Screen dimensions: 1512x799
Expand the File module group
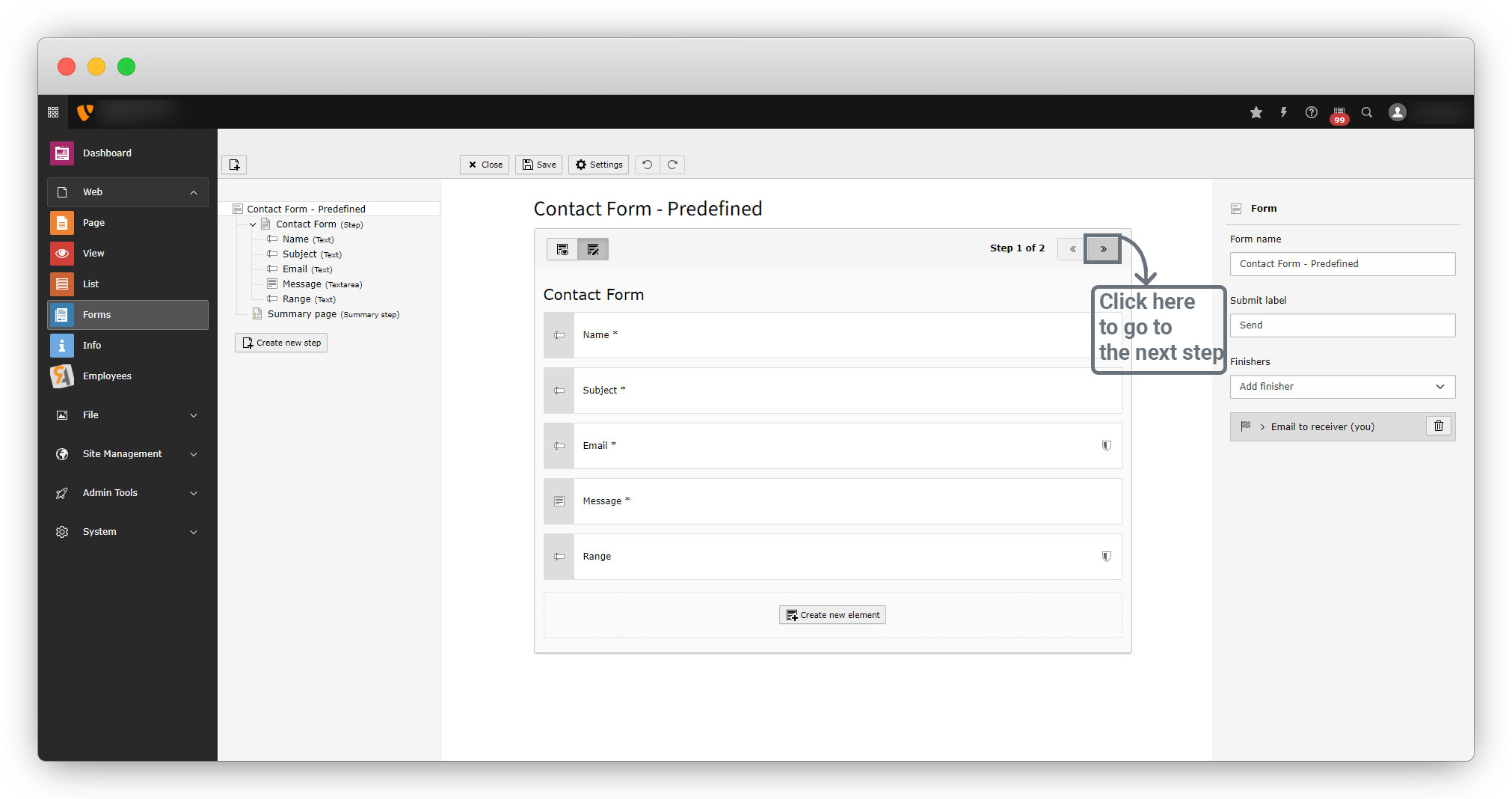(128, 415)
